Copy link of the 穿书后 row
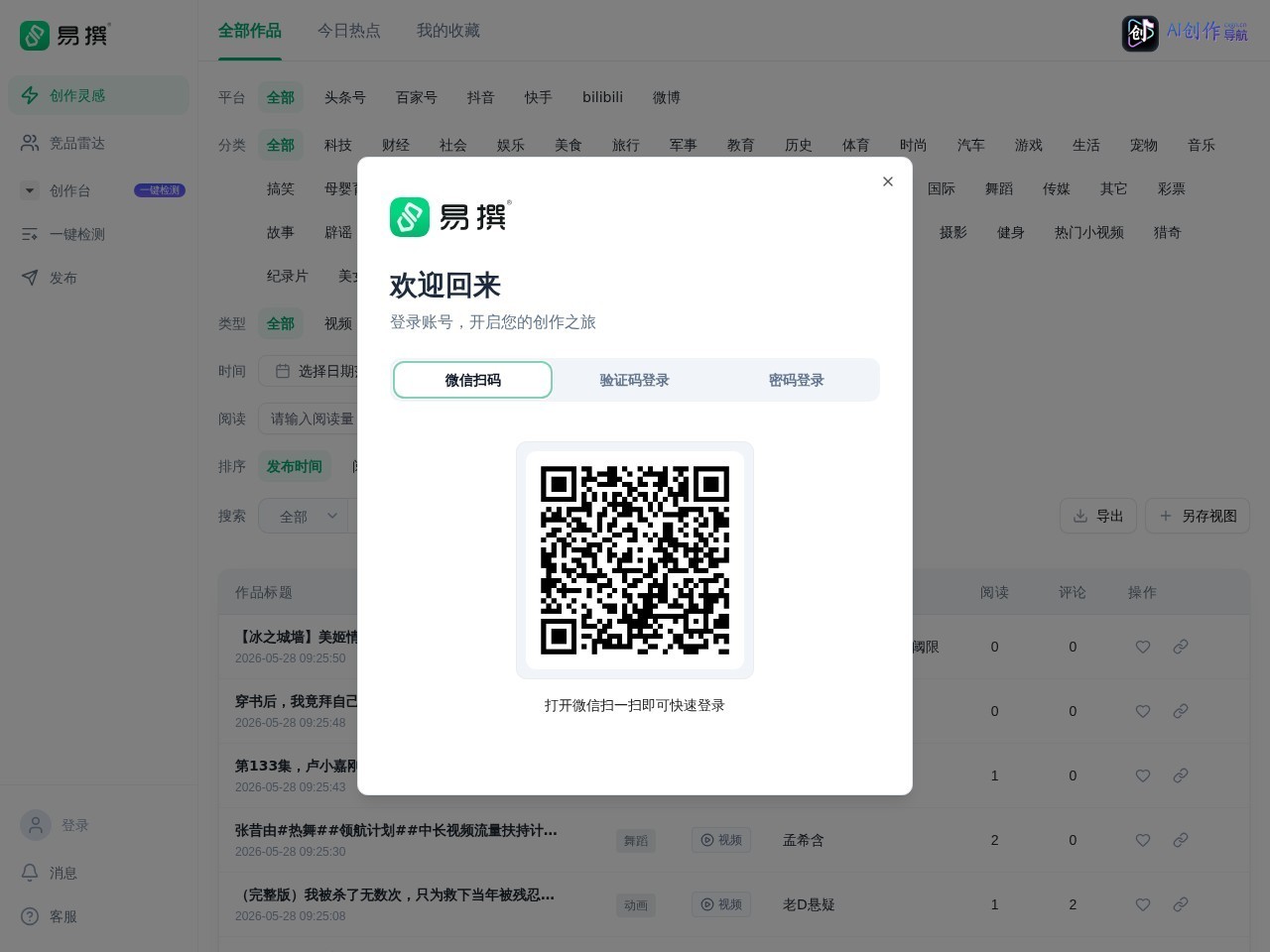Image resolution: width=1270 pixels, height=952 pixels. click(x=1181, y=711)
